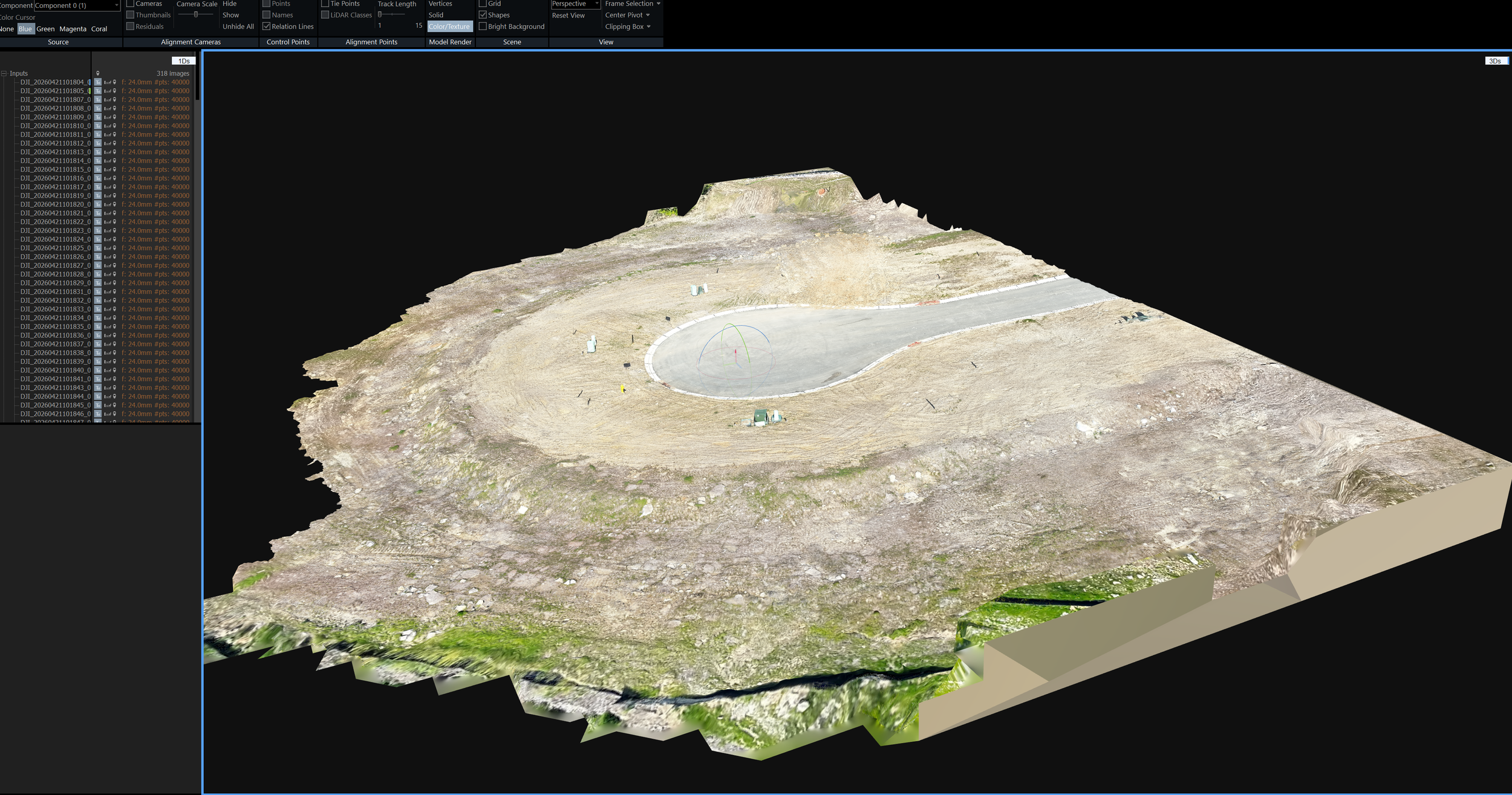Select the Solid render mode
This screenshot has width=1512, height=795.
pyautogui.click(x=436, y=15)
